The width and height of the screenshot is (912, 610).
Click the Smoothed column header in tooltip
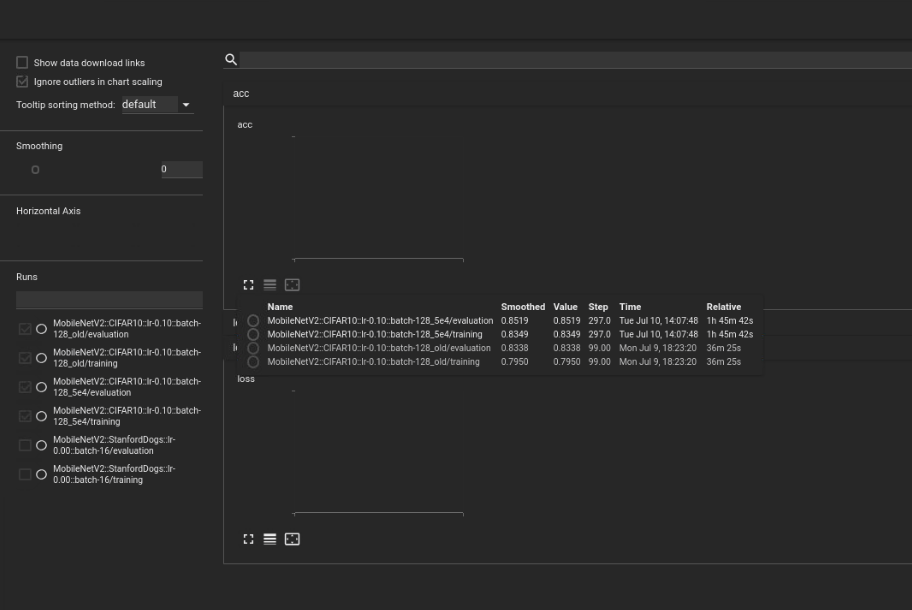point(523,306)
